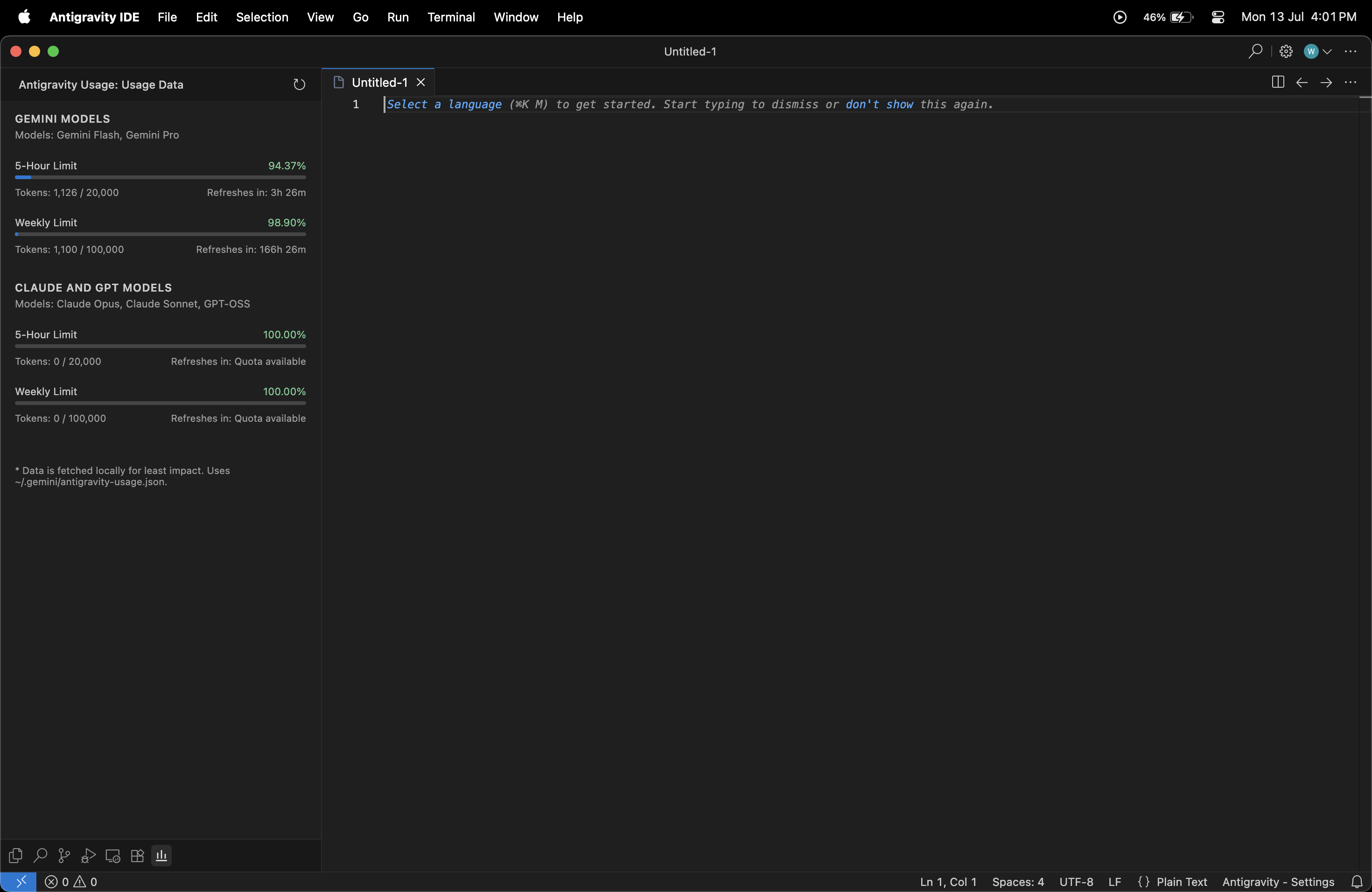
Task: Show errors and warnings problems panel
Action: pyautogui.click(x=71, y=882)
